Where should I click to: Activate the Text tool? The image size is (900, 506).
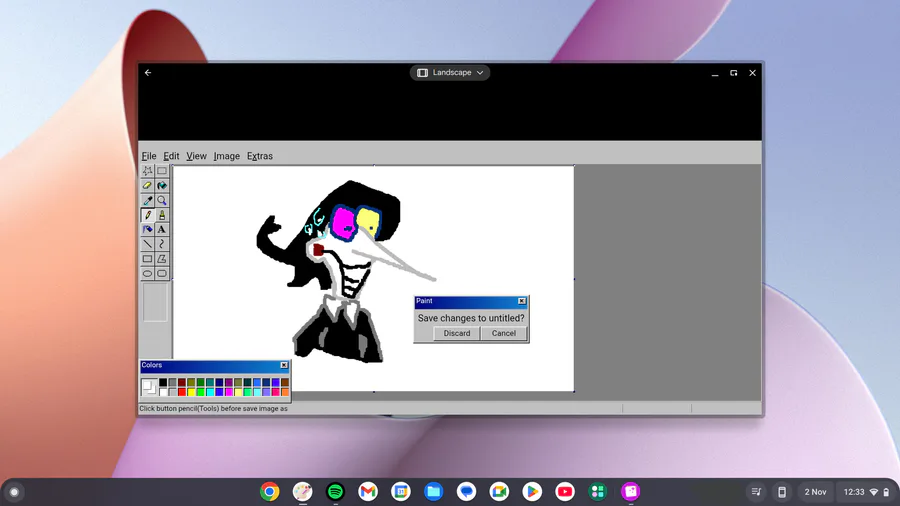[x=162, y=229]
